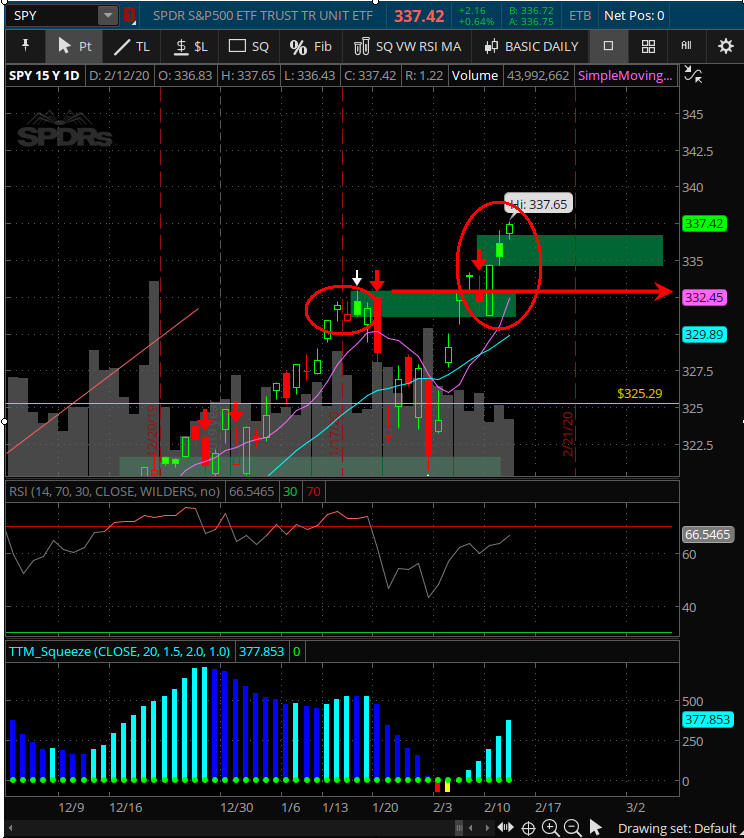Click the RSI oversold 30 value
The image size is (744, 838).
pyautogui.click(x=290, y=491)
